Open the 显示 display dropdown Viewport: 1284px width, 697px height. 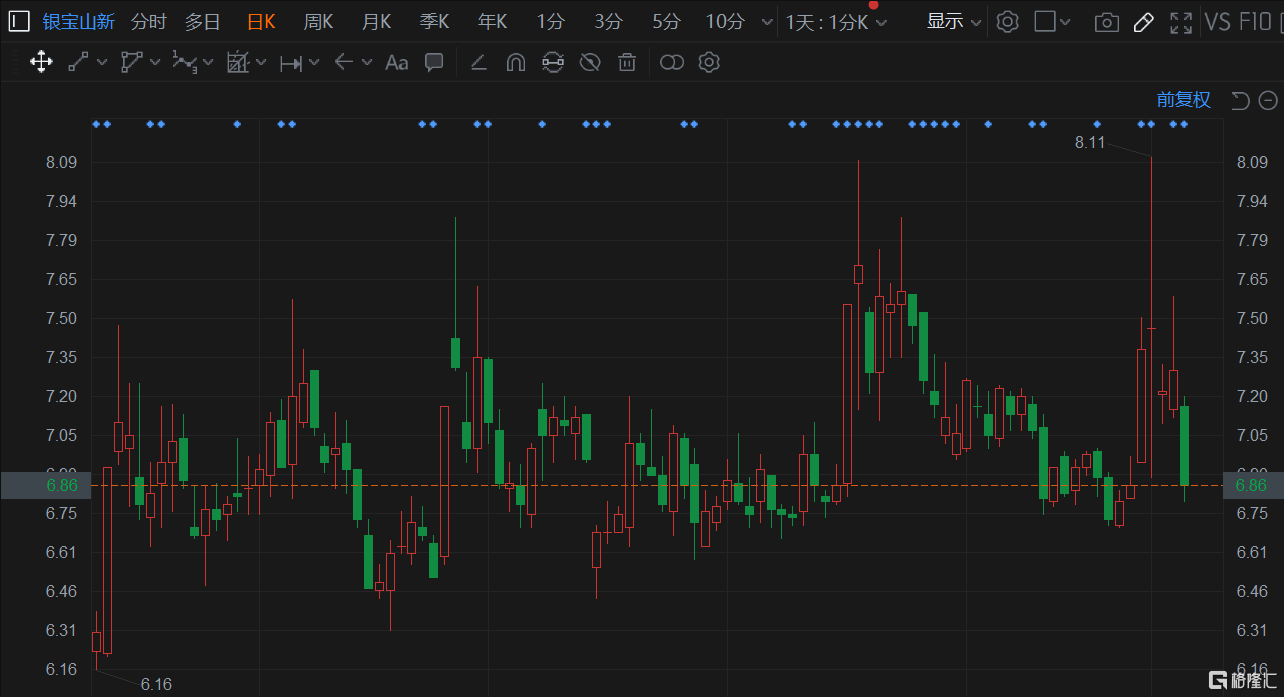point(954,22)
